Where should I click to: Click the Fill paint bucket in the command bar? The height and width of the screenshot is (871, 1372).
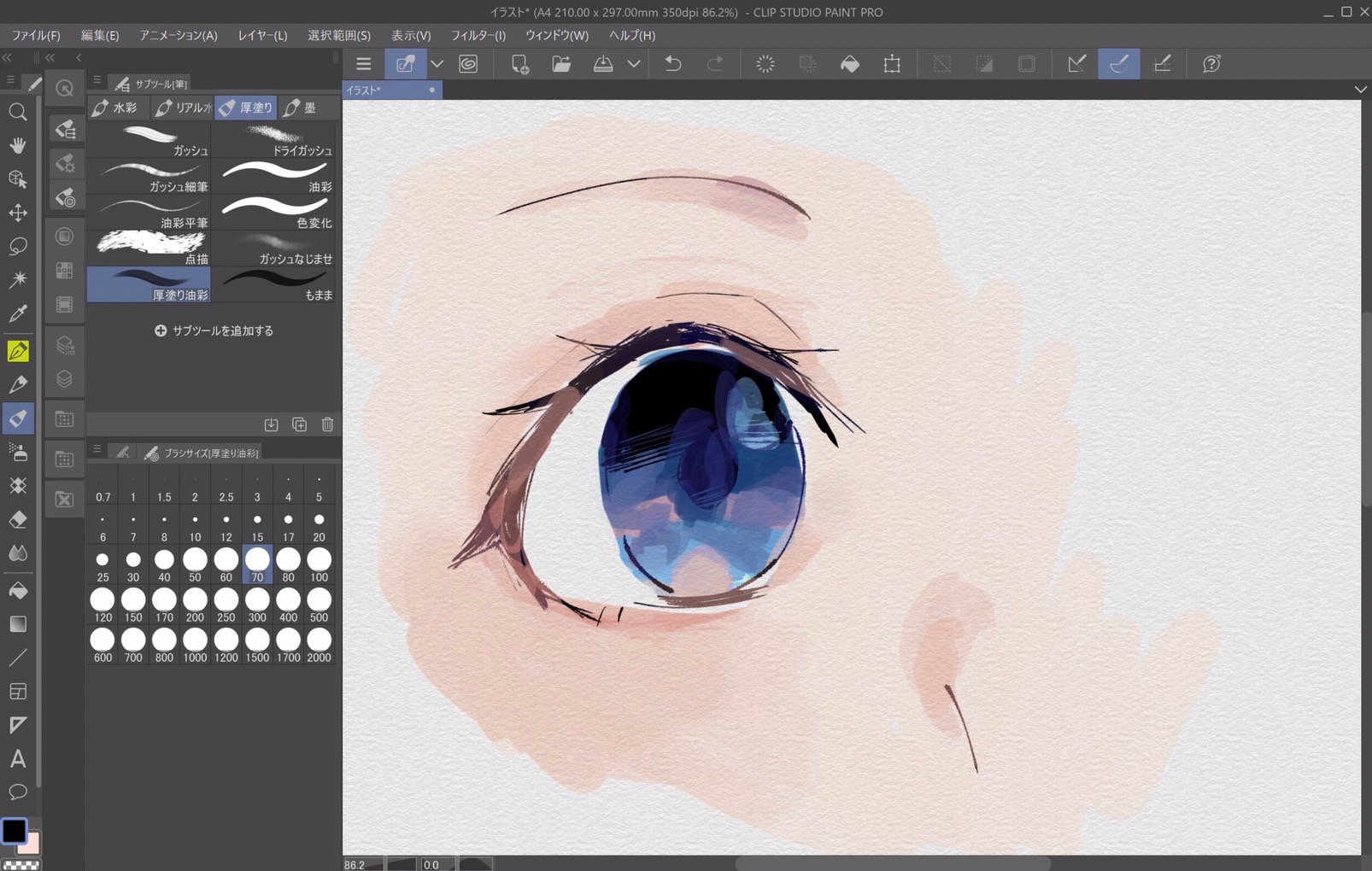coord(850,64)
